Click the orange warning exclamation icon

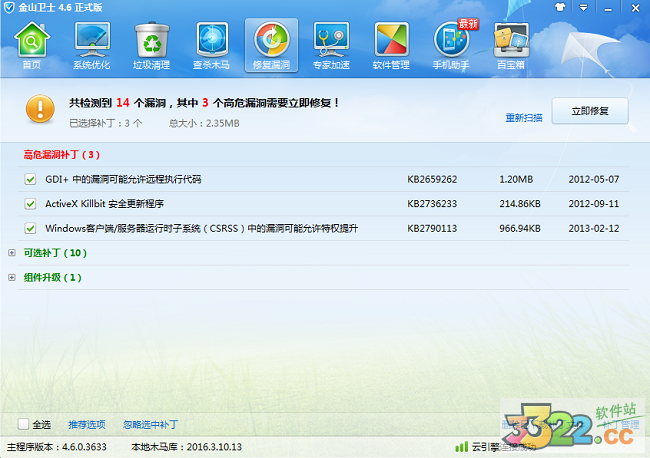pyautogui.click(x=40, y=109)
